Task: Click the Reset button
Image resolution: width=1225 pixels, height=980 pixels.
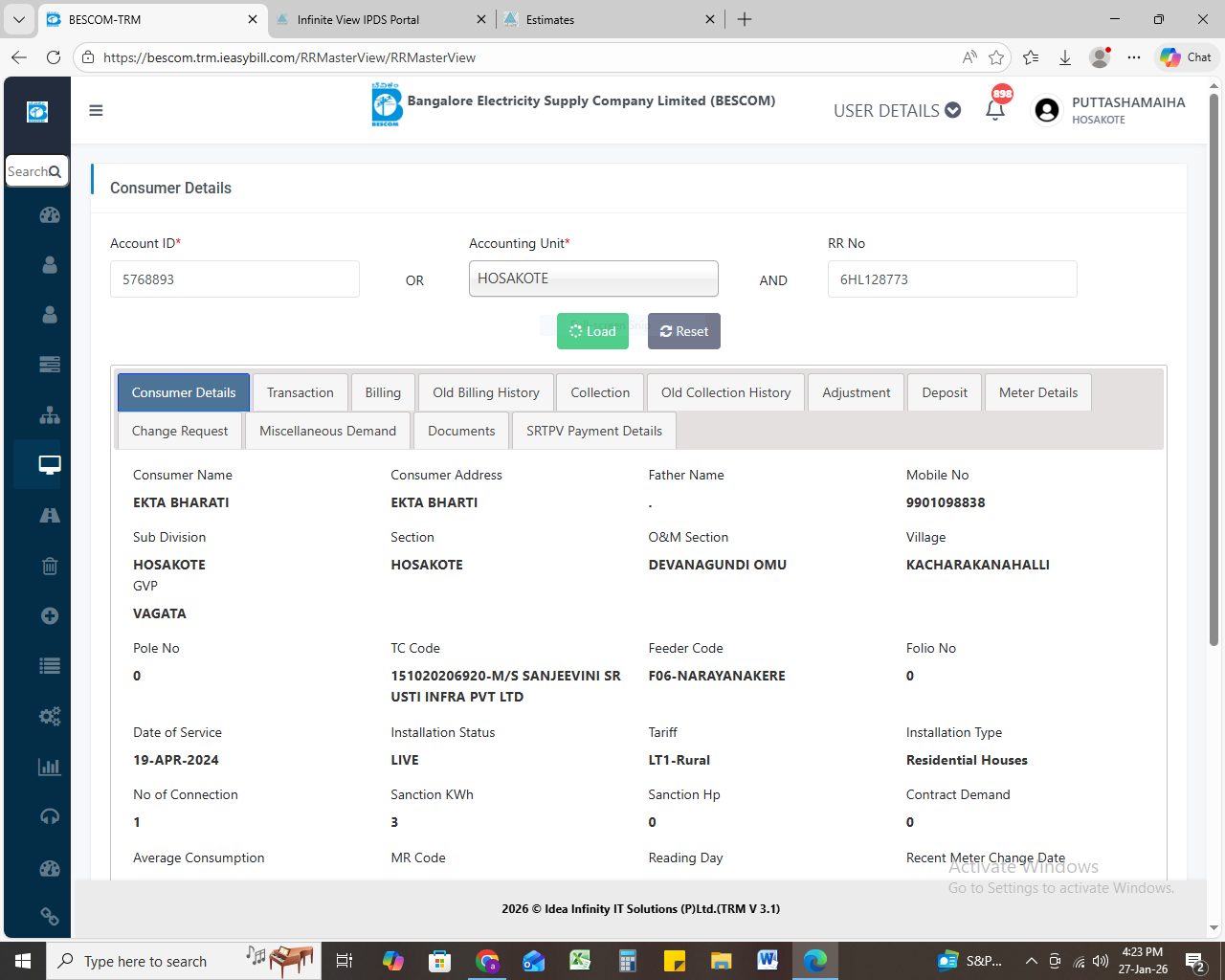Action: coord(683,331)
